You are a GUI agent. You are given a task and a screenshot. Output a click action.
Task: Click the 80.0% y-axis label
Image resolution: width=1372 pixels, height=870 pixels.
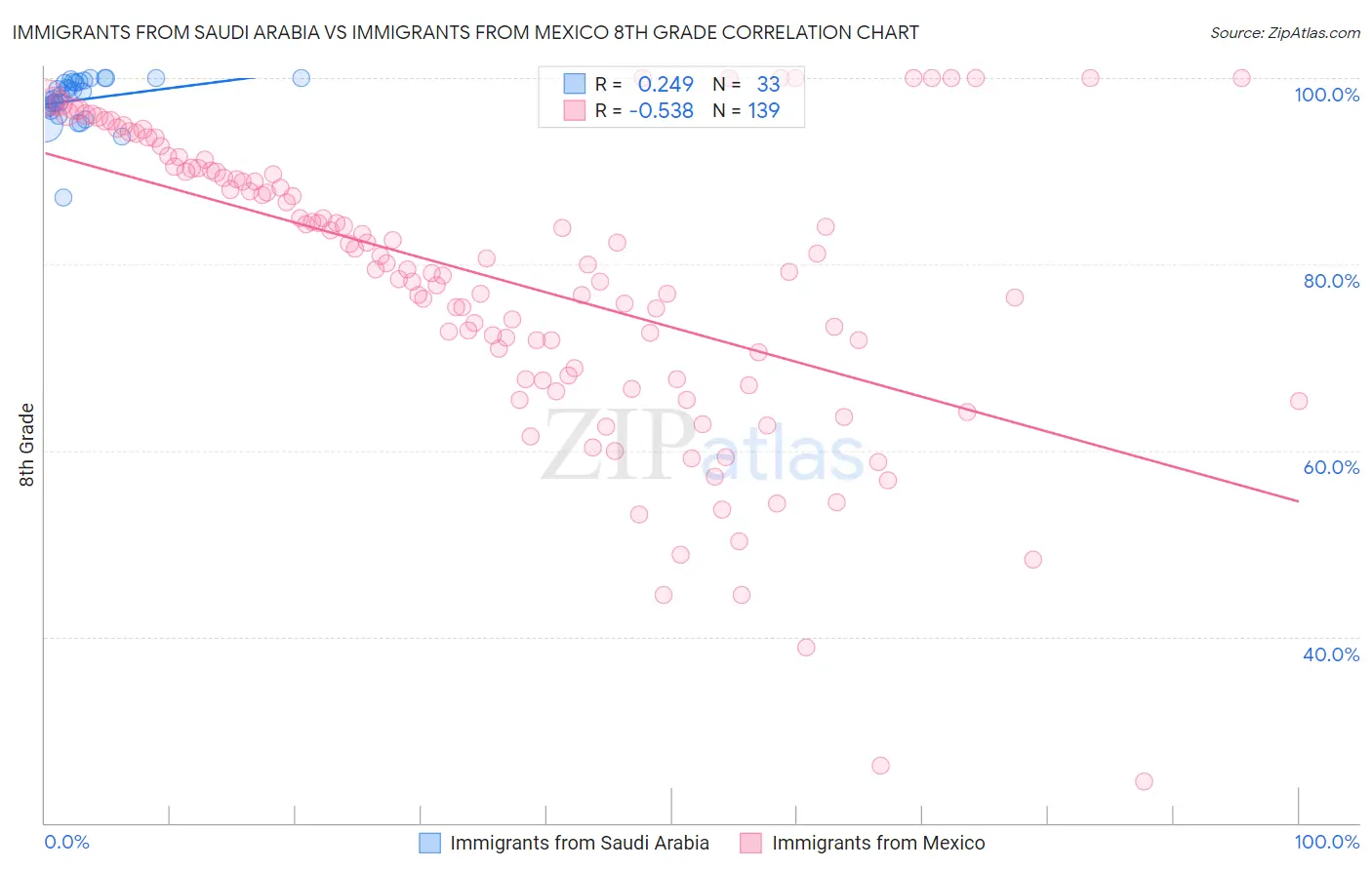coord(1331,281)
